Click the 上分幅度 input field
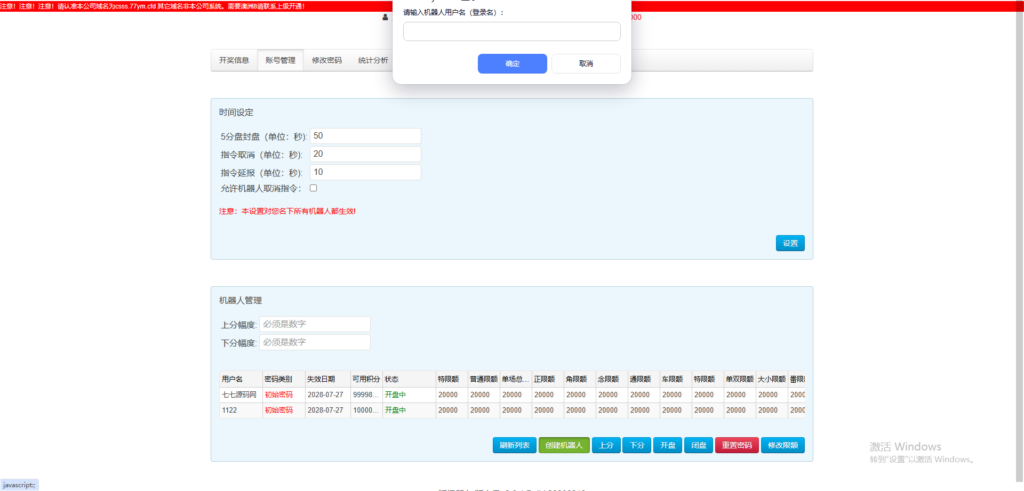The image size is (1024, 491). [315, 324]
